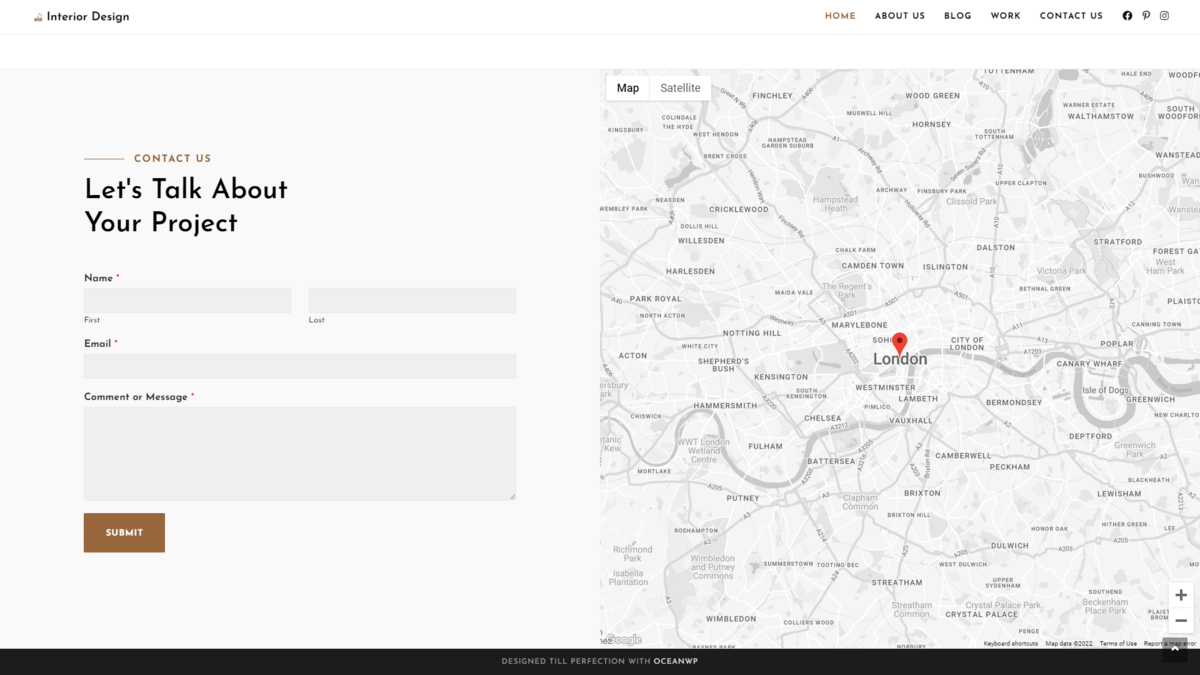
Task: Zoom out the map with minus button
Action: tap(1181, 621)
